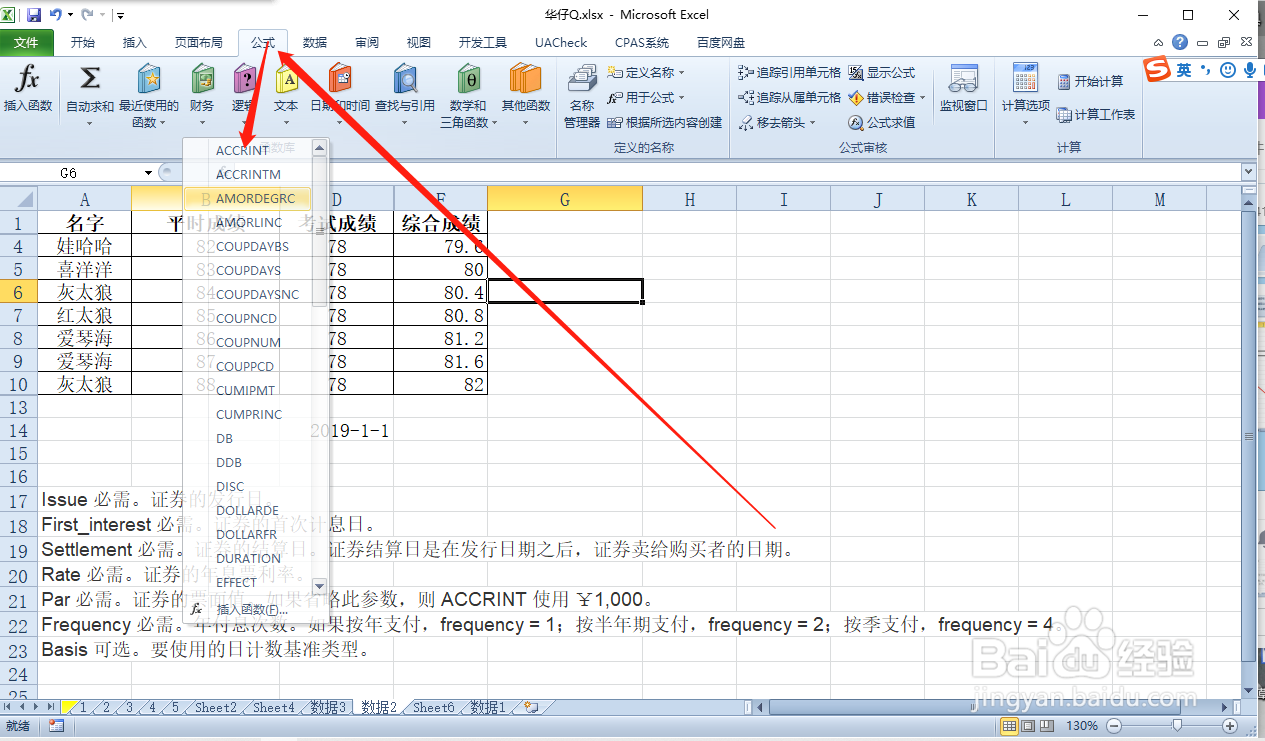Screen dimensions: 1265x741
Task: Expand Remove Arrows (移去箭头) dropdown
Action: coord(813,123)
